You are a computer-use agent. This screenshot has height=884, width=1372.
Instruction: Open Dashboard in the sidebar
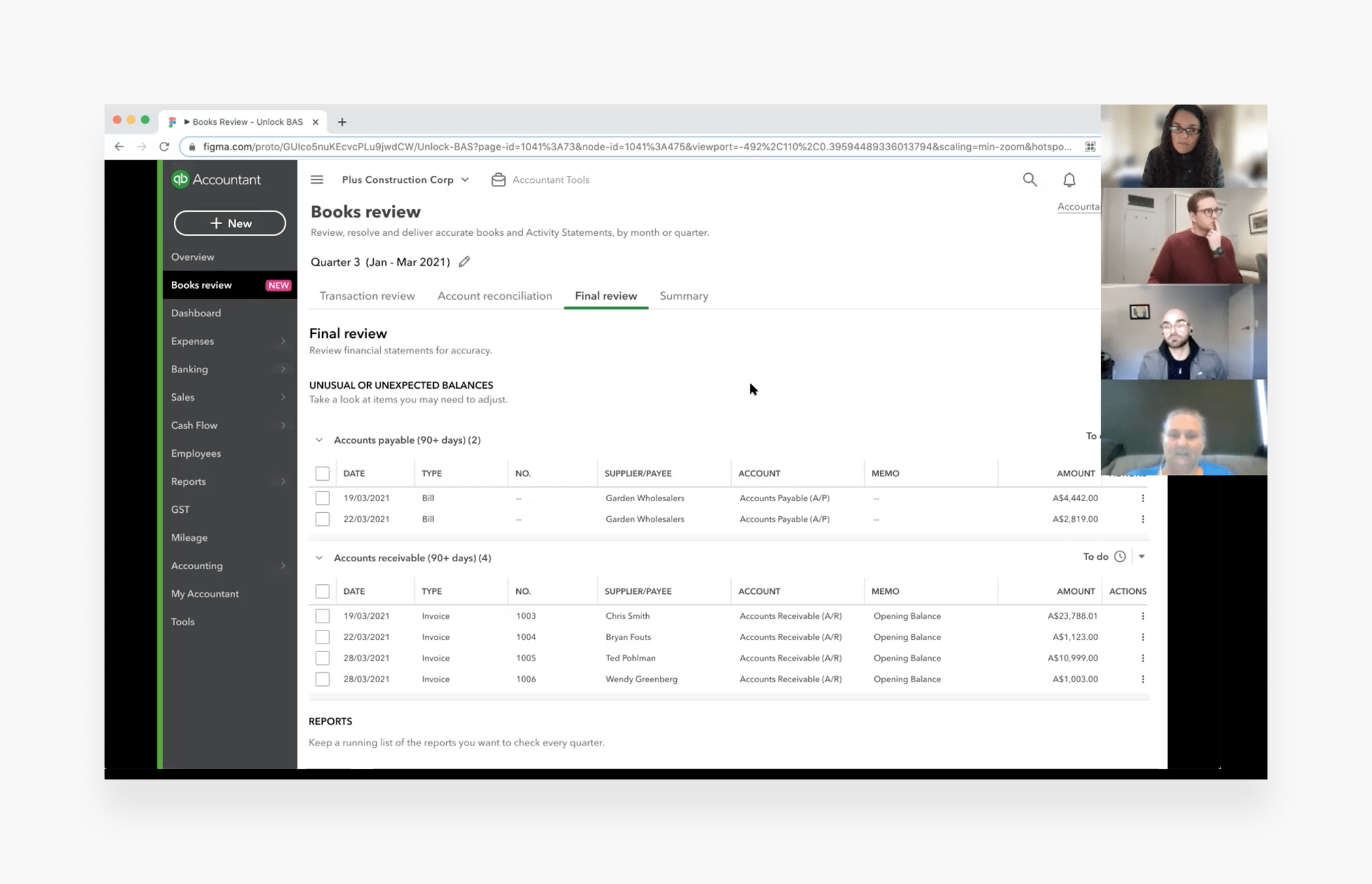pos(196,313)
